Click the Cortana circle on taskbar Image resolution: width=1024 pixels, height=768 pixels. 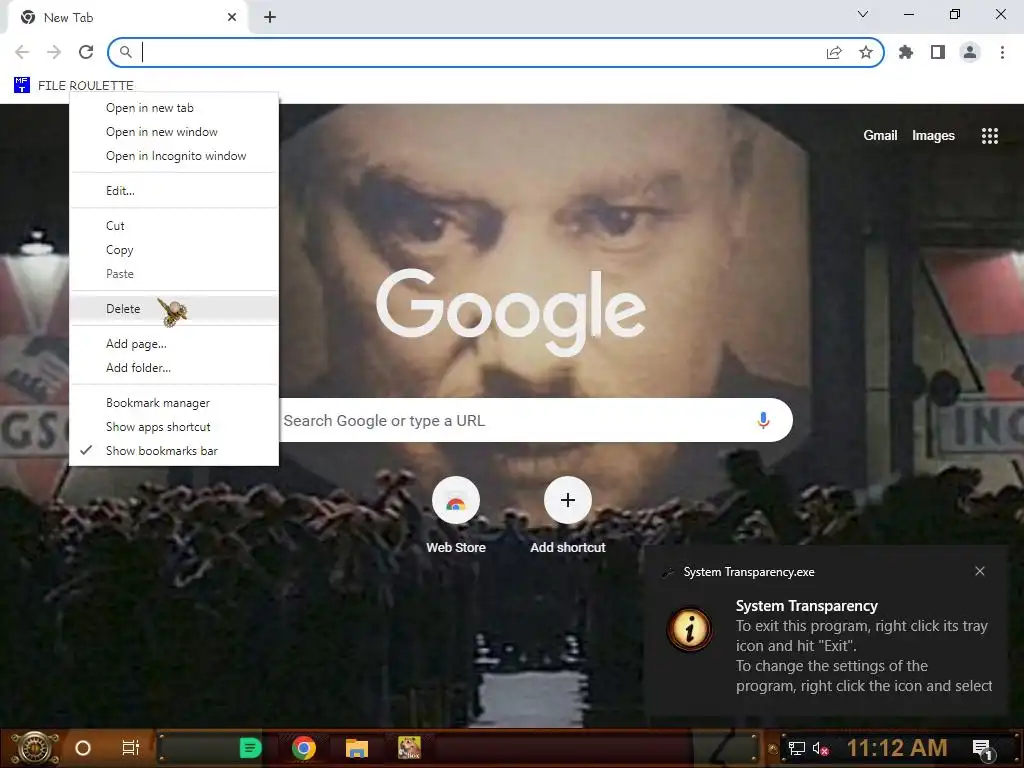83,748
